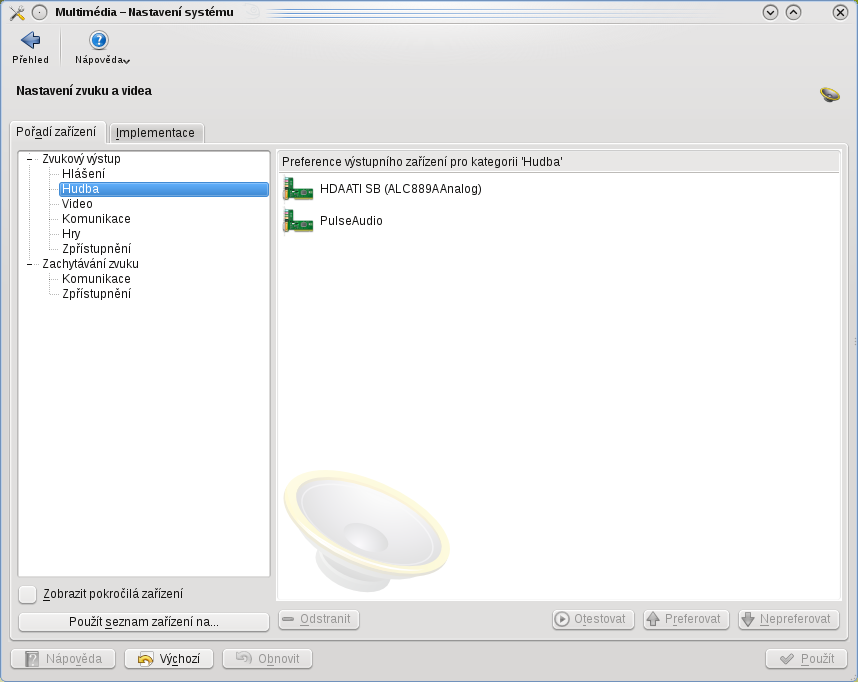Screen dimensions: 858x682
Task: Collapse the Zachytávání zvuku tree node
Action: coord(30,264)
